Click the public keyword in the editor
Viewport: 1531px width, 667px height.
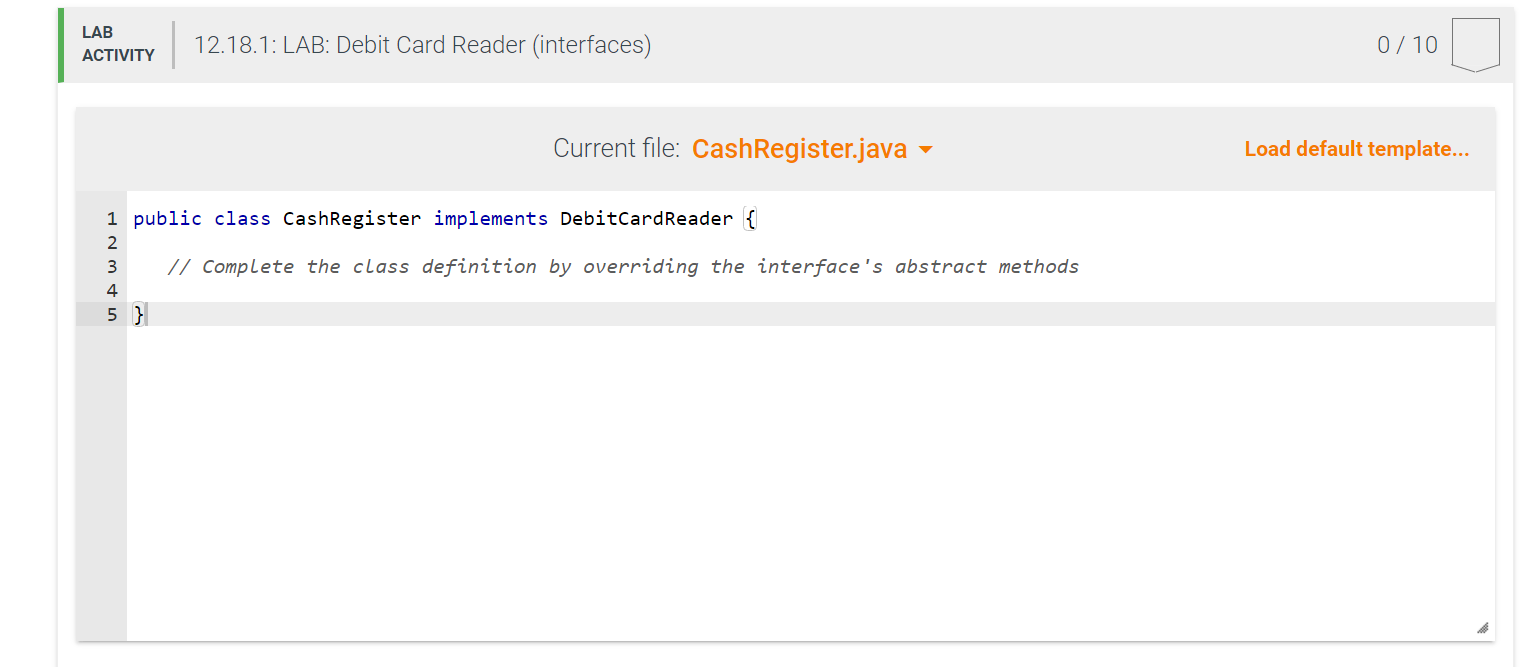(x=167, y=218)
